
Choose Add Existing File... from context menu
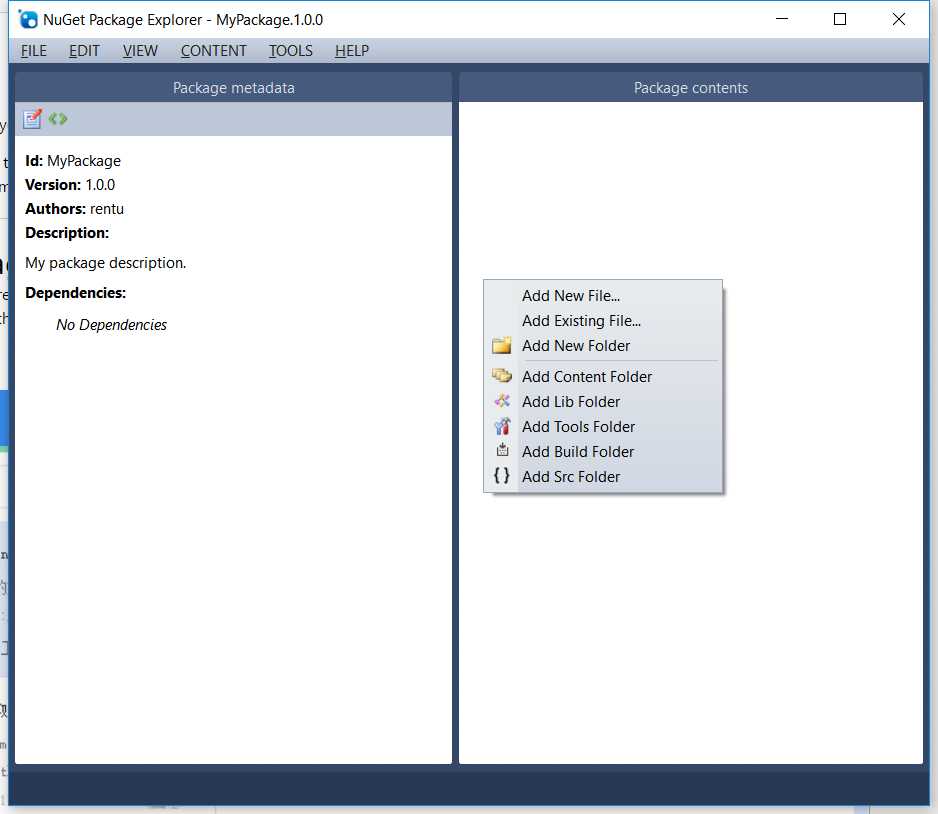coord(603,321)
